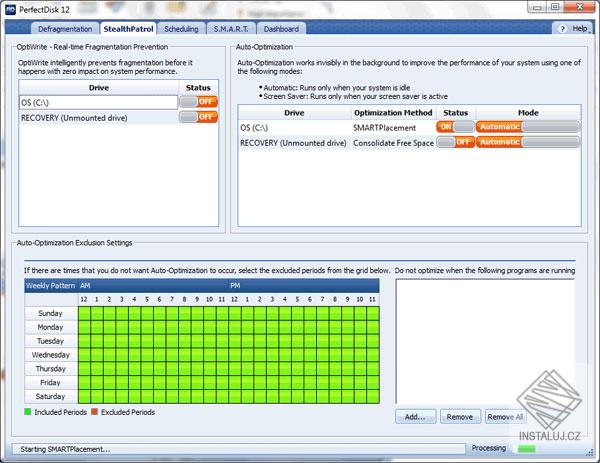Click the Starting SMARTPlacement status bar text
600x463 pixels.
[65, 449]
